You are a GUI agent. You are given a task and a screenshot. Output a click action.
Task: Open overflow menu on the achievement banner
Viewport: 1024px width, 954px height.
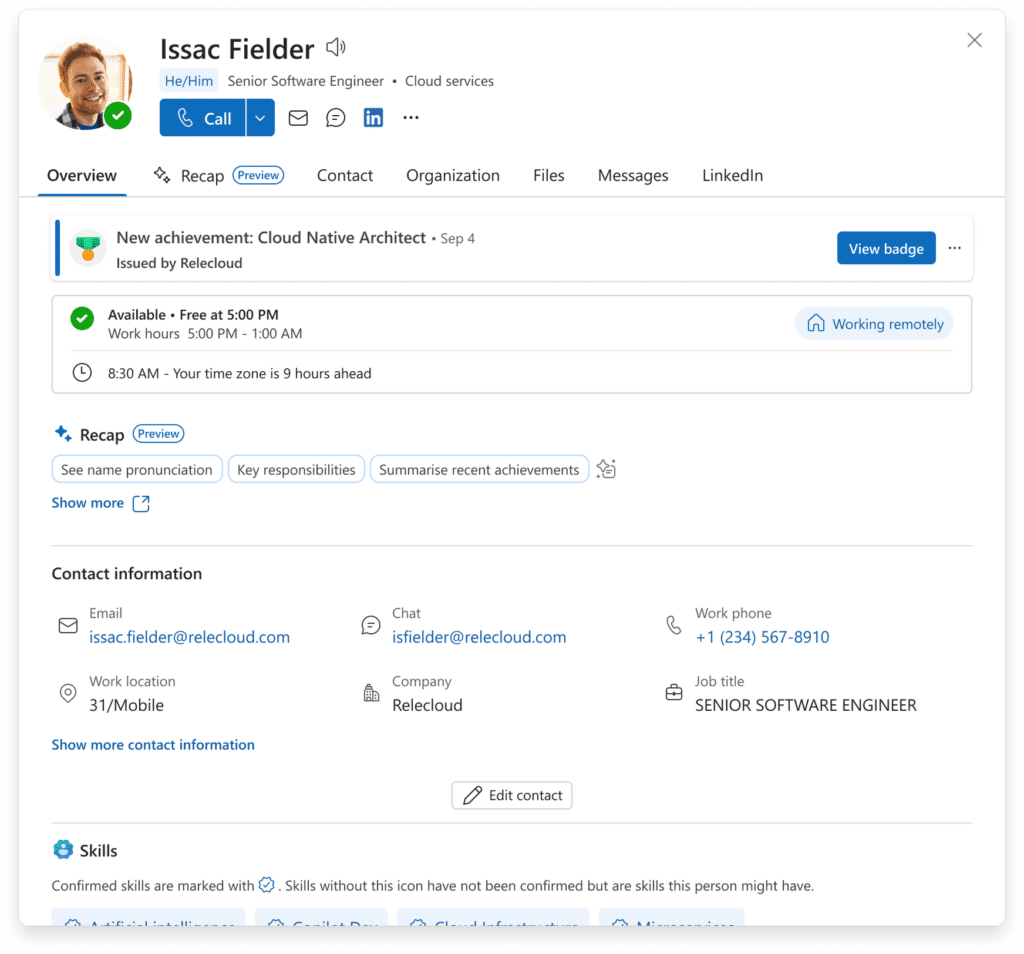tap(955, 248)
